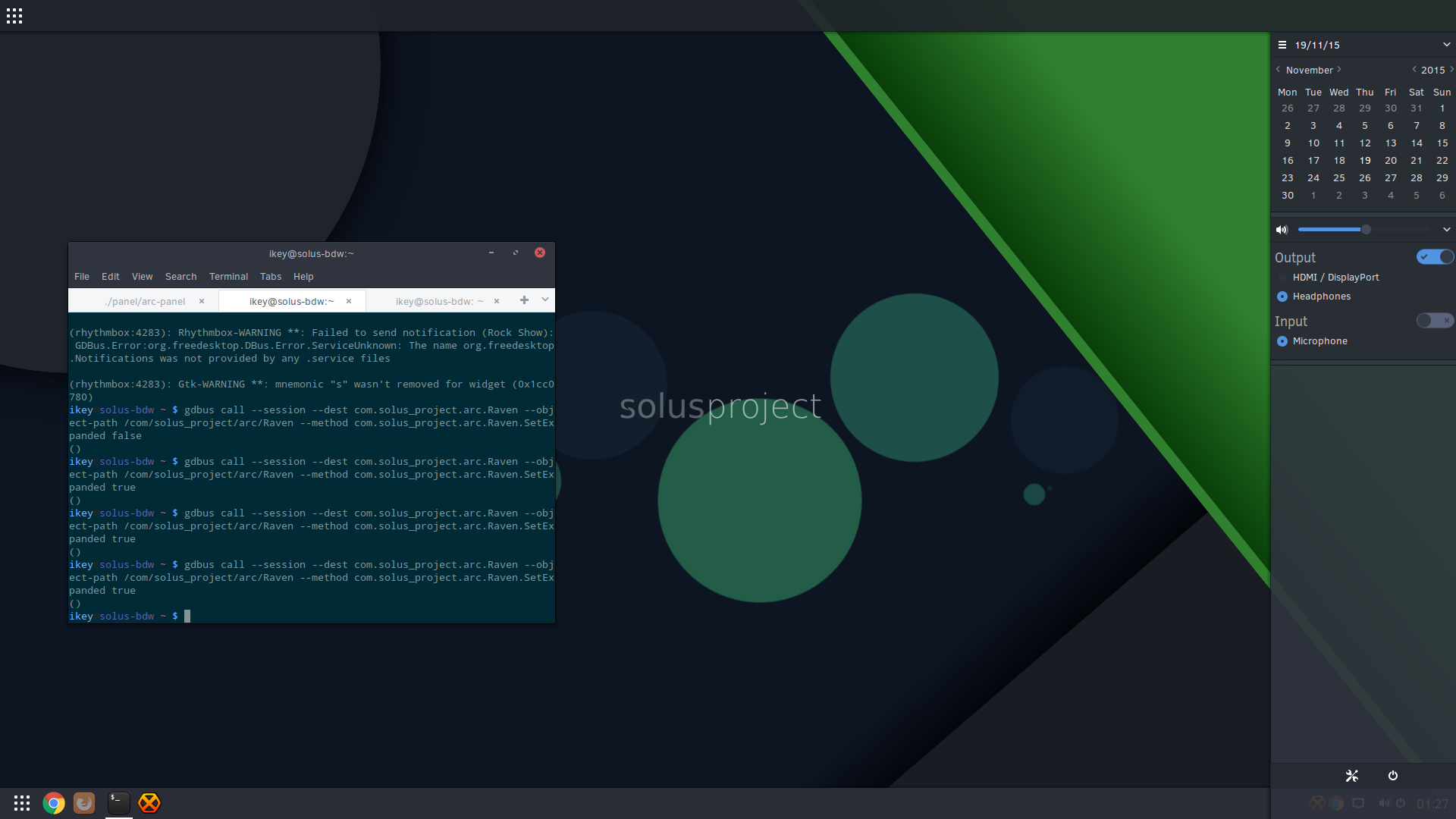Maximize the terminal window

click(516, 253)
